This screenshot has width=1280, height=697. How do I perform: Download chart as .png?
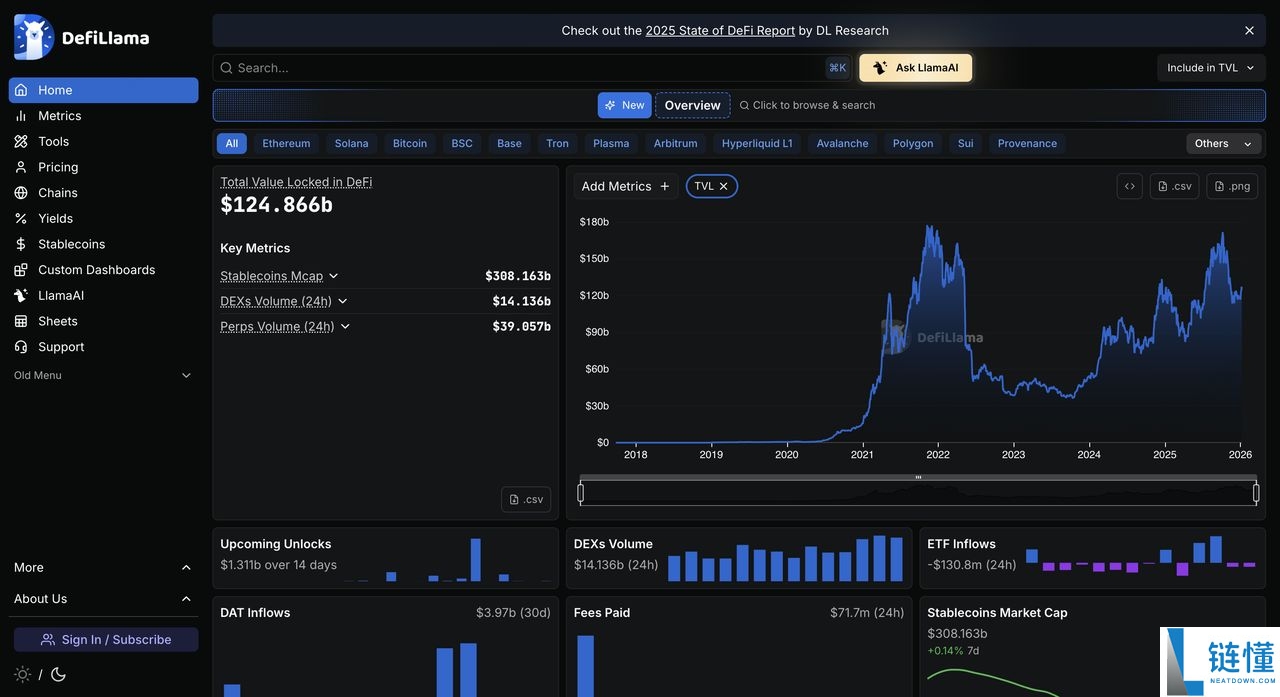point(1232,186)
